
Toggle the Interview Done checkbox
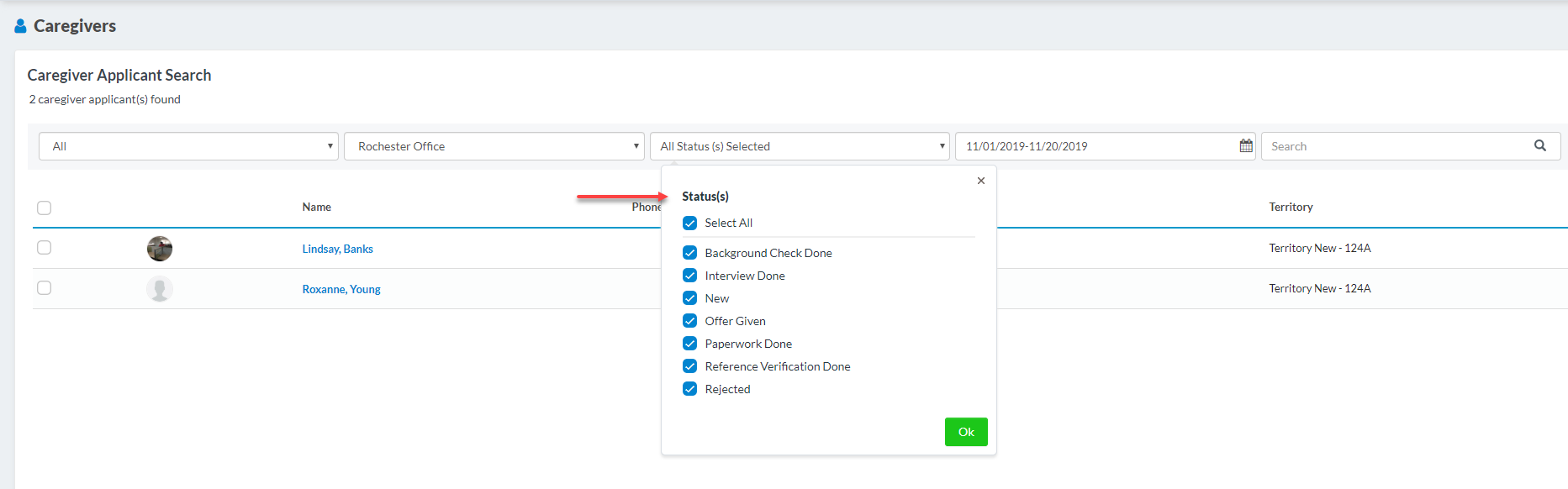coord(689,276)
